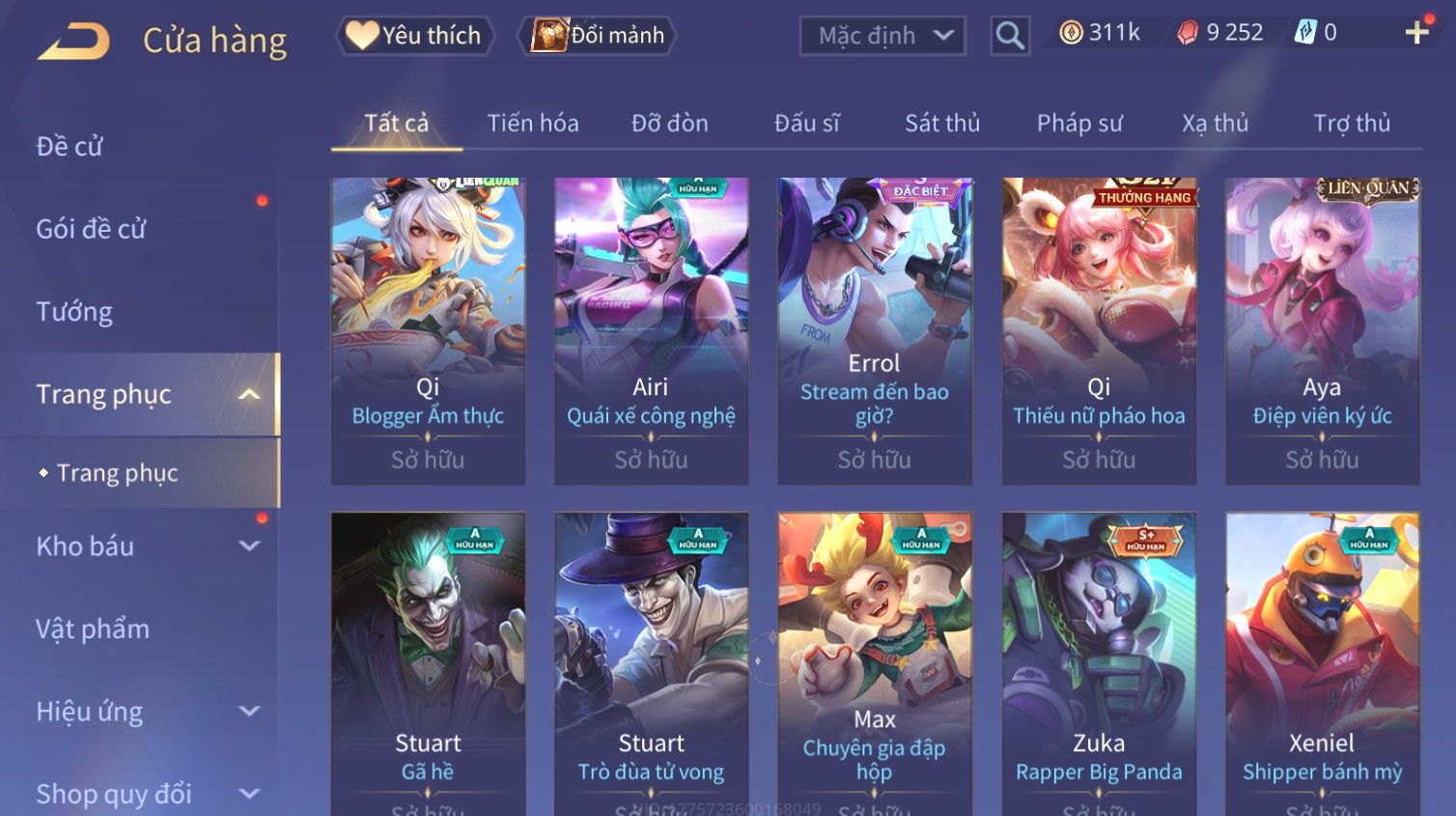Open Đổi mảnh fragment exchange icon
Screen dimensions: 1456x816
pyautogui.click(x=597, y=36)
